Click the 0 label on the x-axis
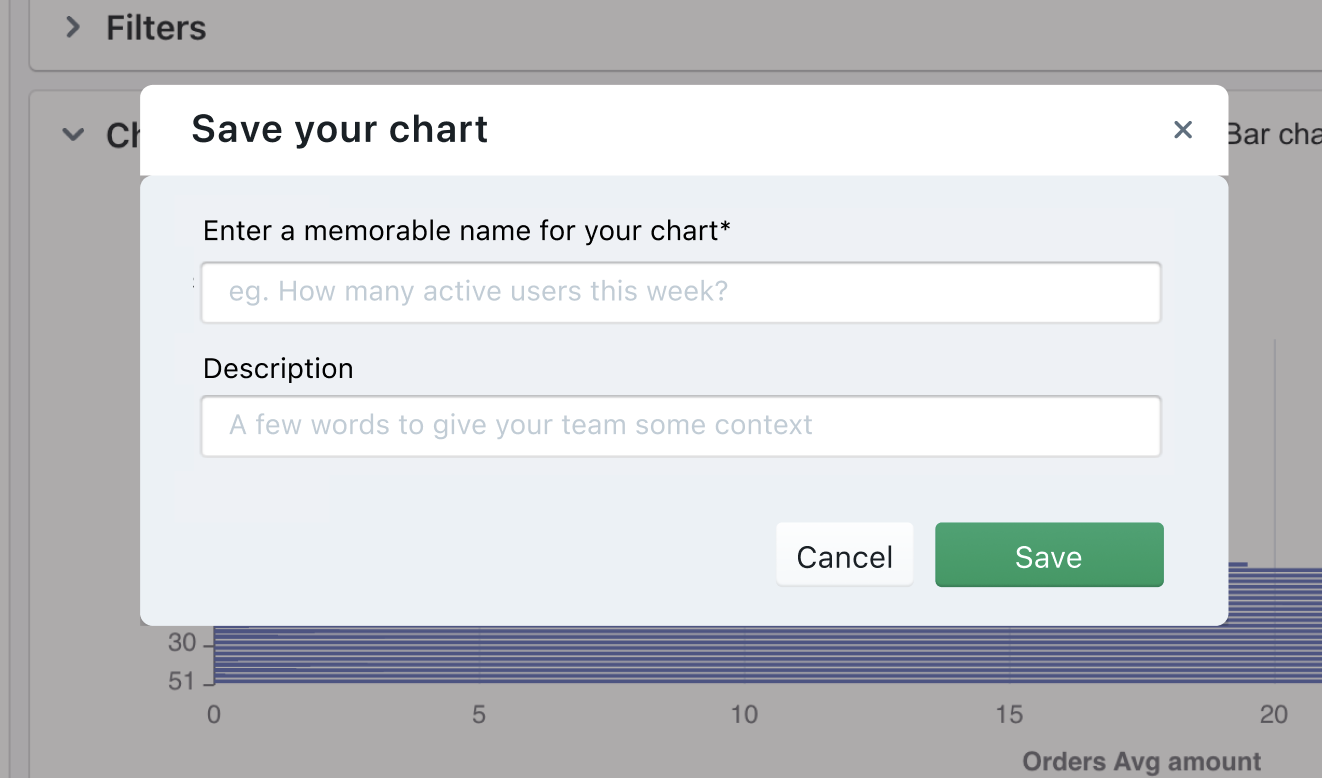The image size is (1322, 778). [213, 714]
